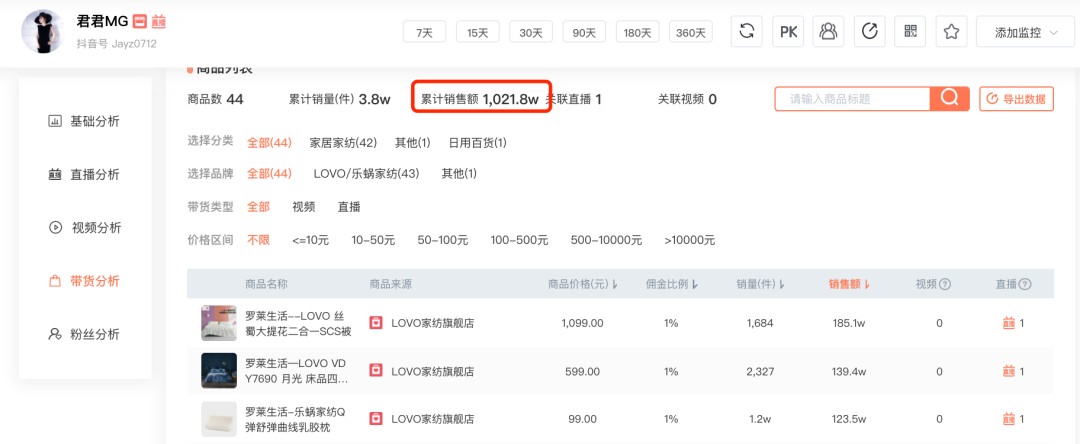Click LOVO store icon in 99.00 row

375,419
